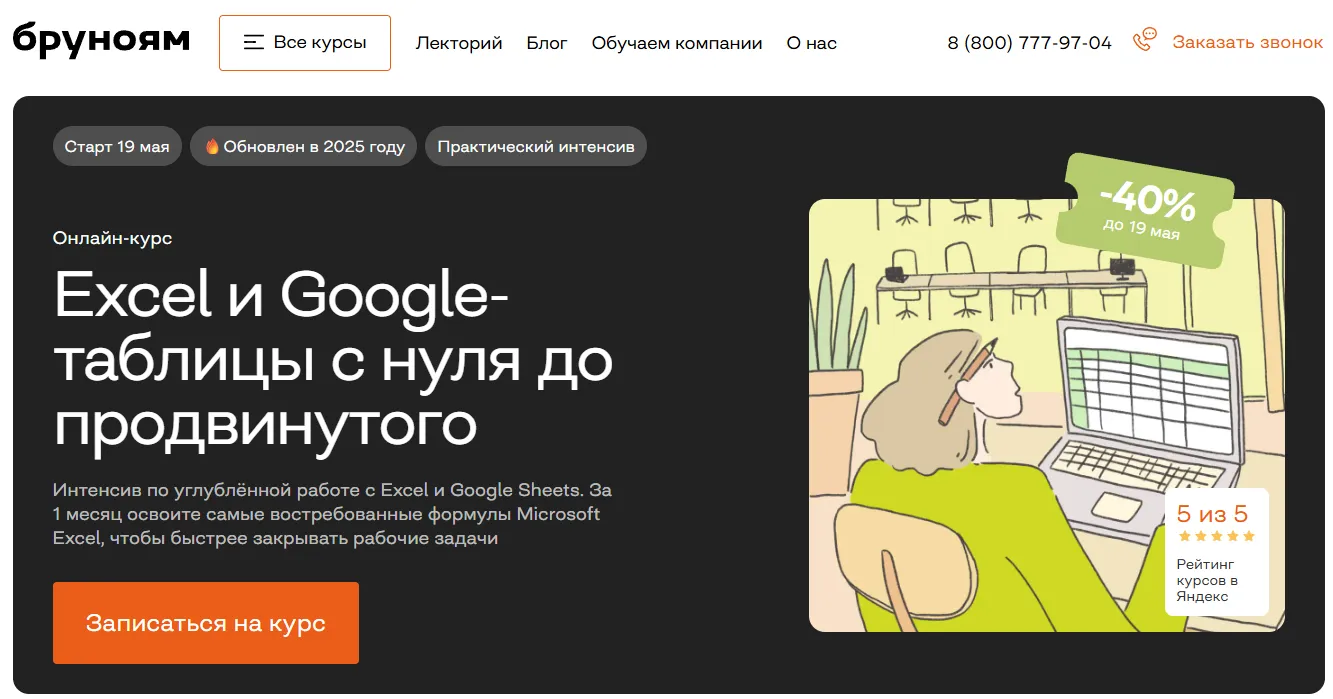Open the Лекторий menu item
Screen dimensions: 1333x699
[459, 43]
